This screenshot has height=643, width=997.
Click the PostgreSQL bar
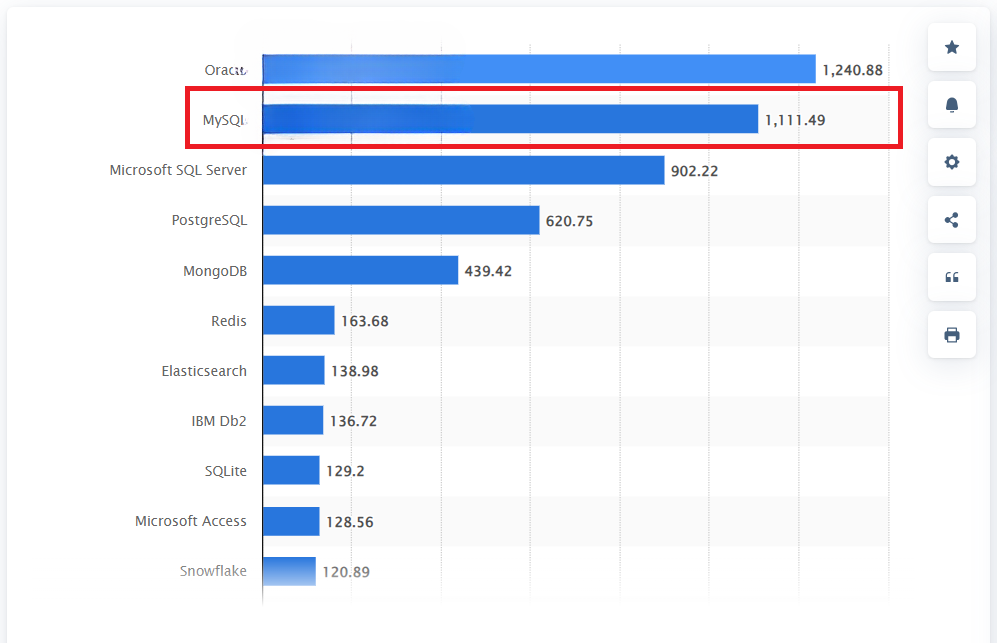pyautogui.click(x=401, y=220)
